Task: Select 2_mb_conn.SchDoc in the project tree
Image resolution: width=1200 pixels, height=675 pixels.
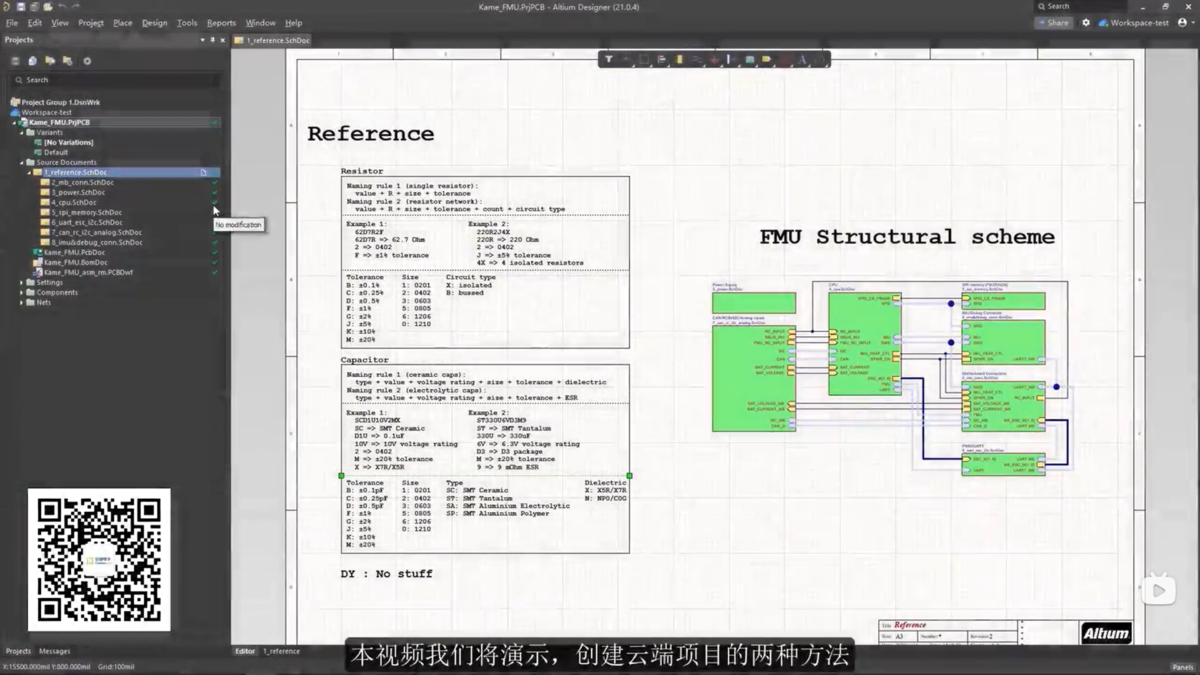Action: pos(82,182)
